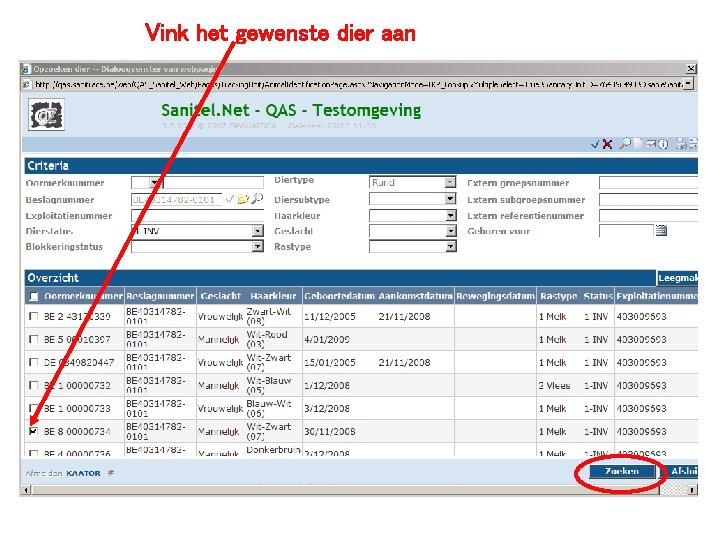
Task: Sort by Haarkleur column header
Action: 273,296
